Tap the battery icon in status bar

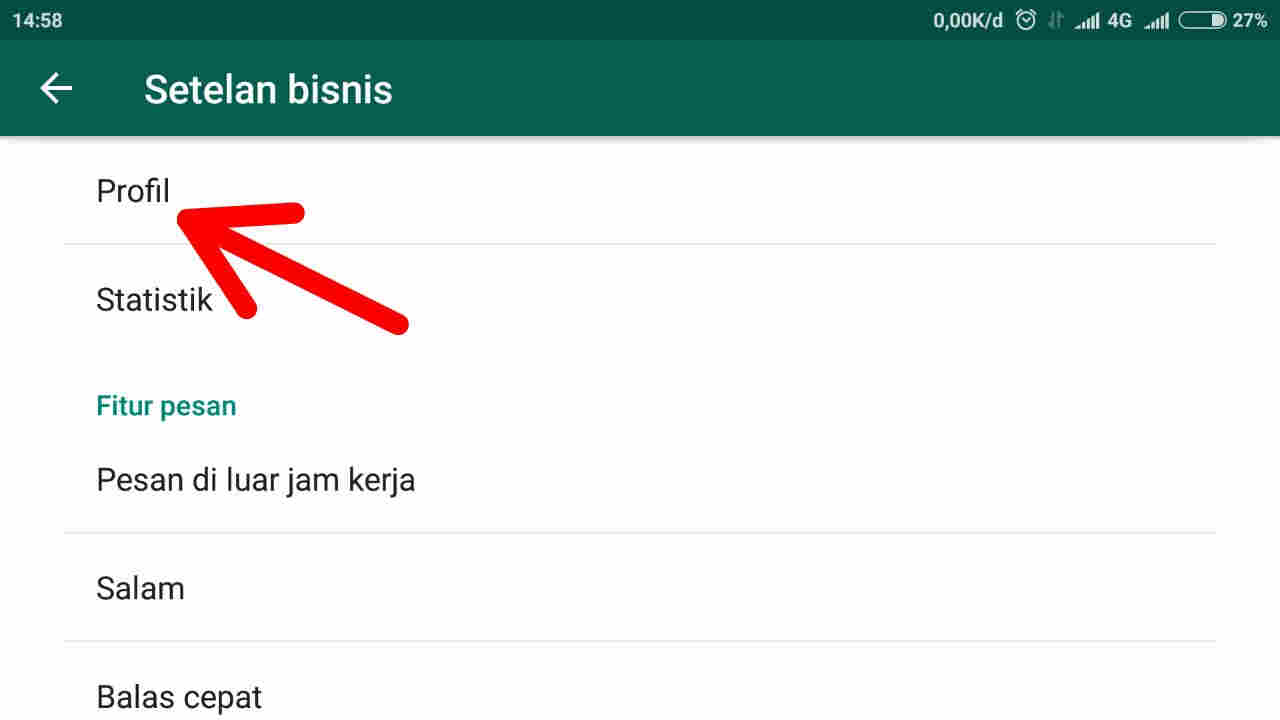(1202, 20)
